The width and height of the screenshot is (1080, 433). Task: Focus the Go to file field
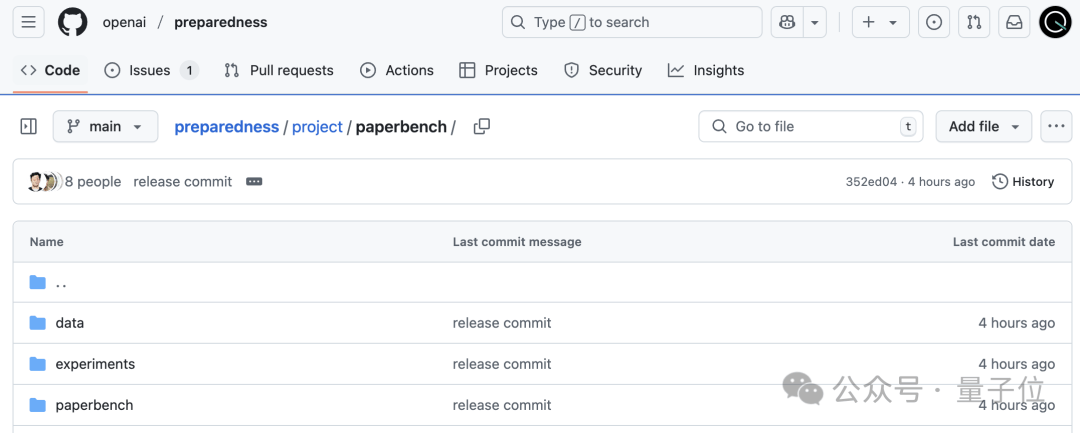pyautogui.click(x=811, y=127)
